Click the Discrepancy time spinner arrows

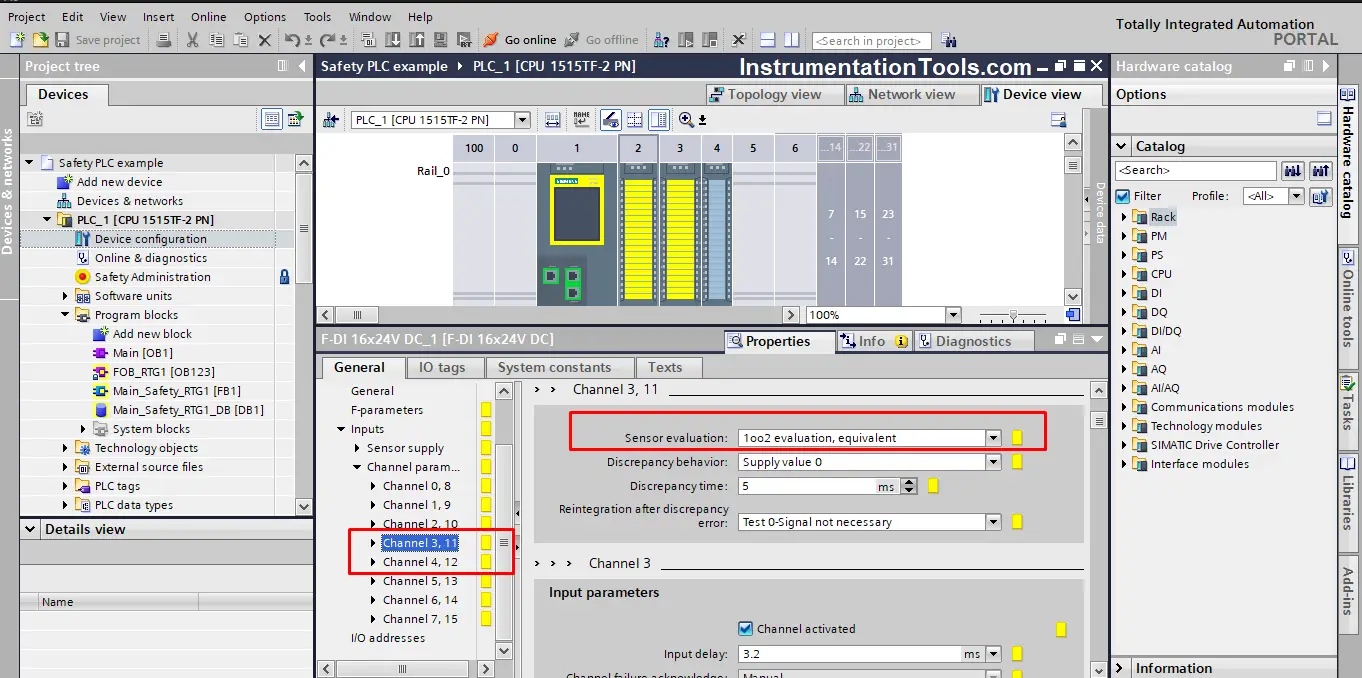tap(909, 486)
